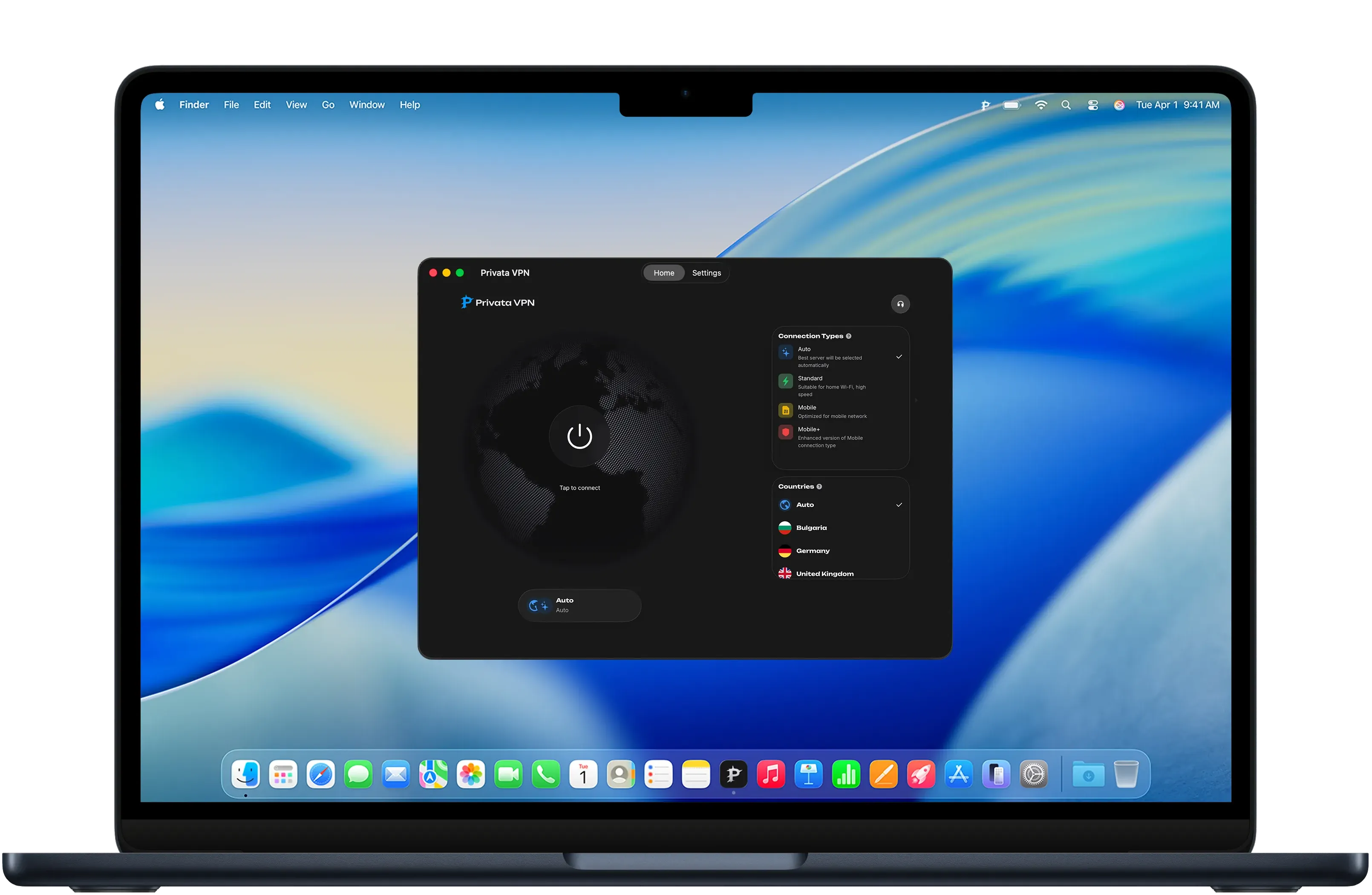Select United Kingdom in countries list
This screenshot has width=1372, height=895.
pyautogui.click(x=824, y=573)
